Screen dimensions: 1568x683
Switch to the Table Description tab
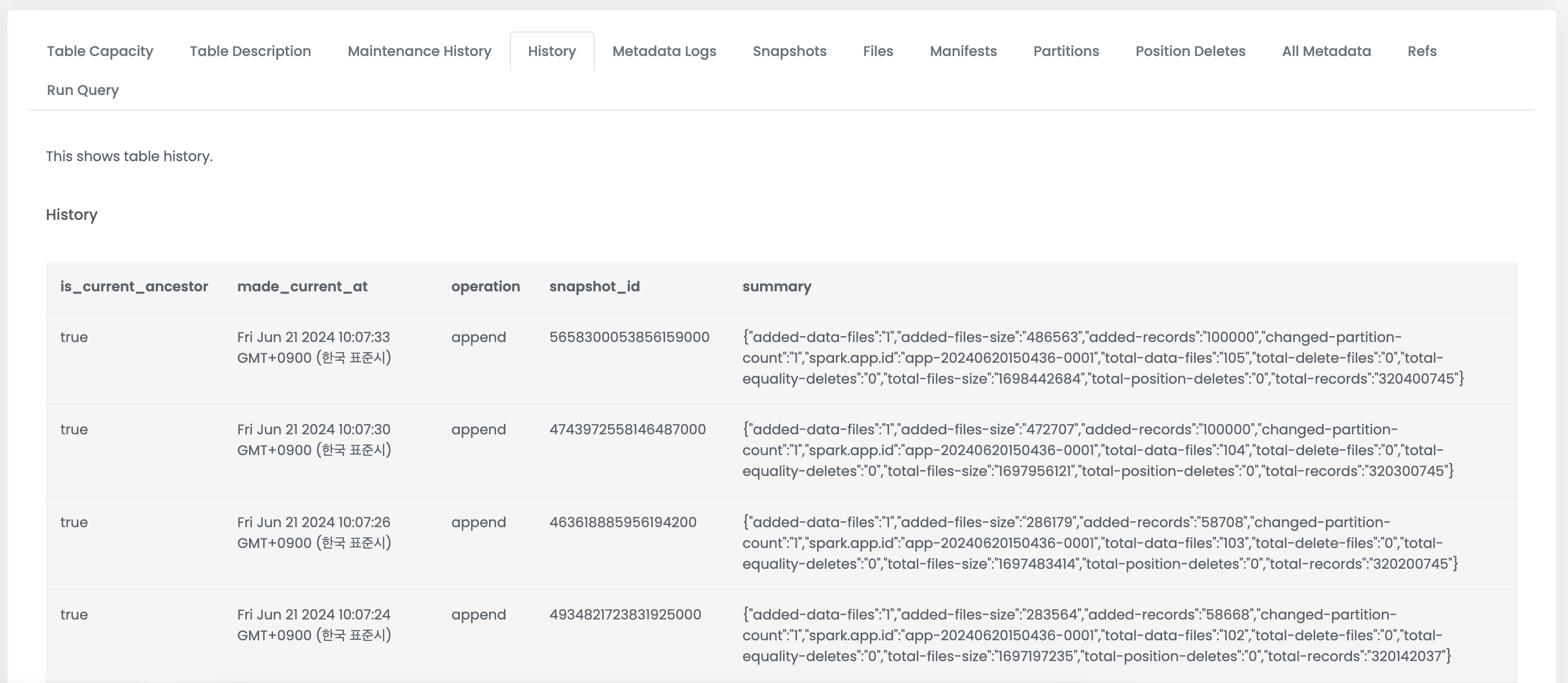(x=250, y=51)
